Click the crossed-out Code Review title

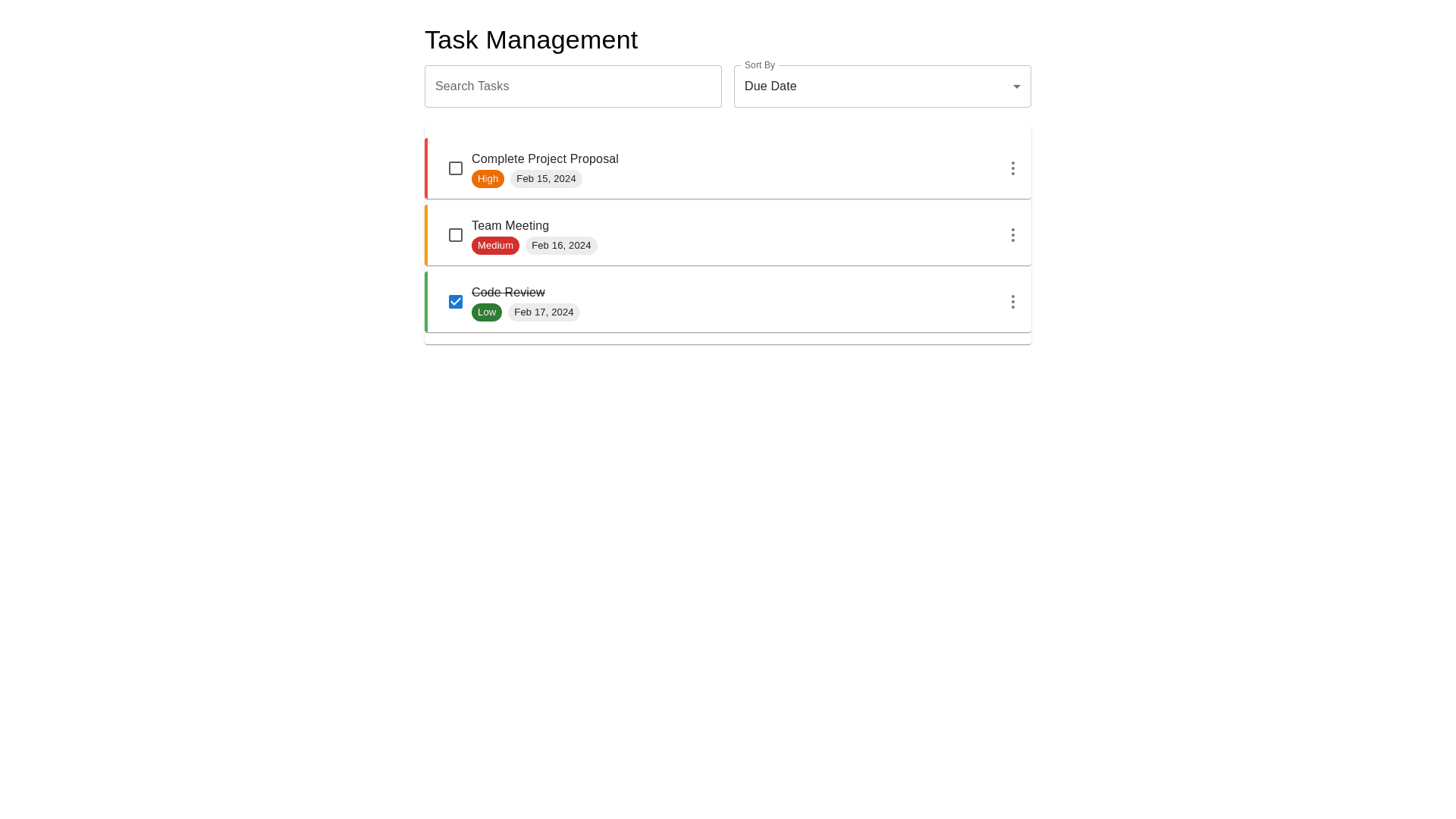(x=508, y=293)
